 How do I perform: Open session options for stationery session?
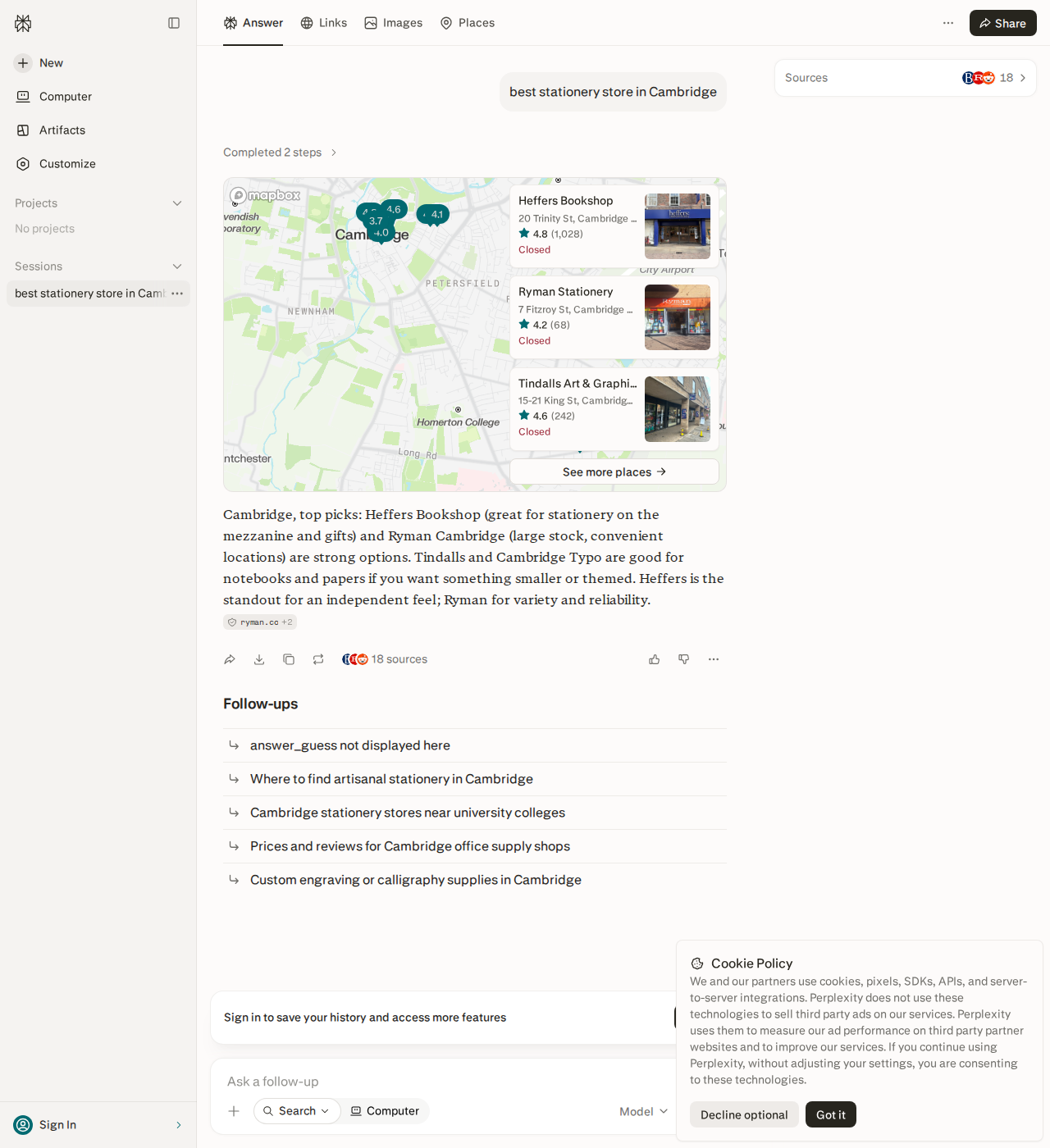click(177, 294)
